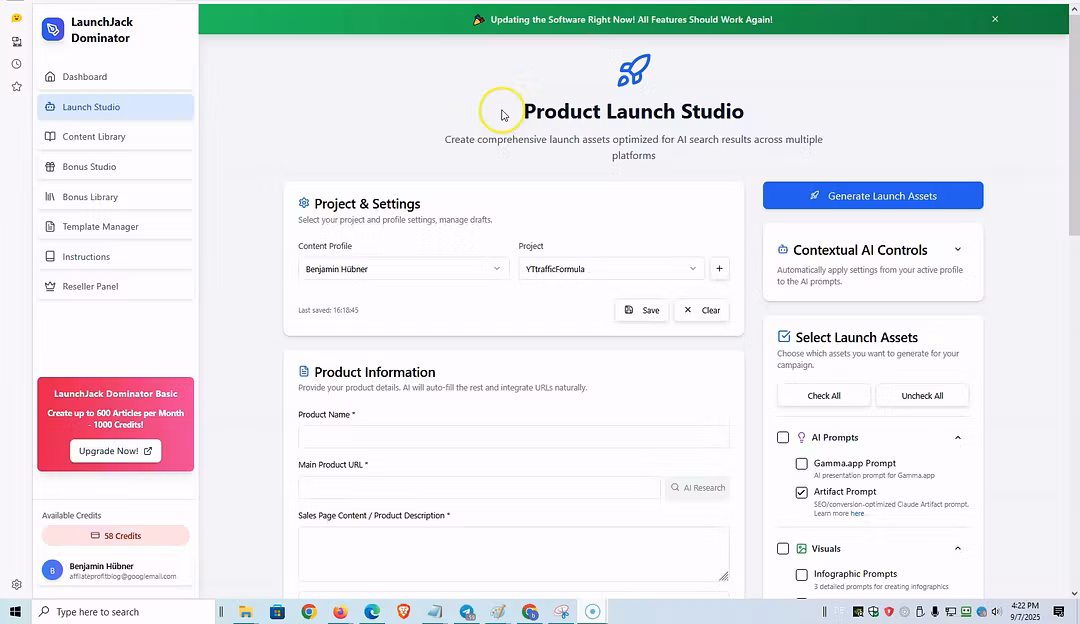Viewport: 1080px width, 624px height.
Task: Expand Contextual AI Controls chevron
Action: [957, 250]
